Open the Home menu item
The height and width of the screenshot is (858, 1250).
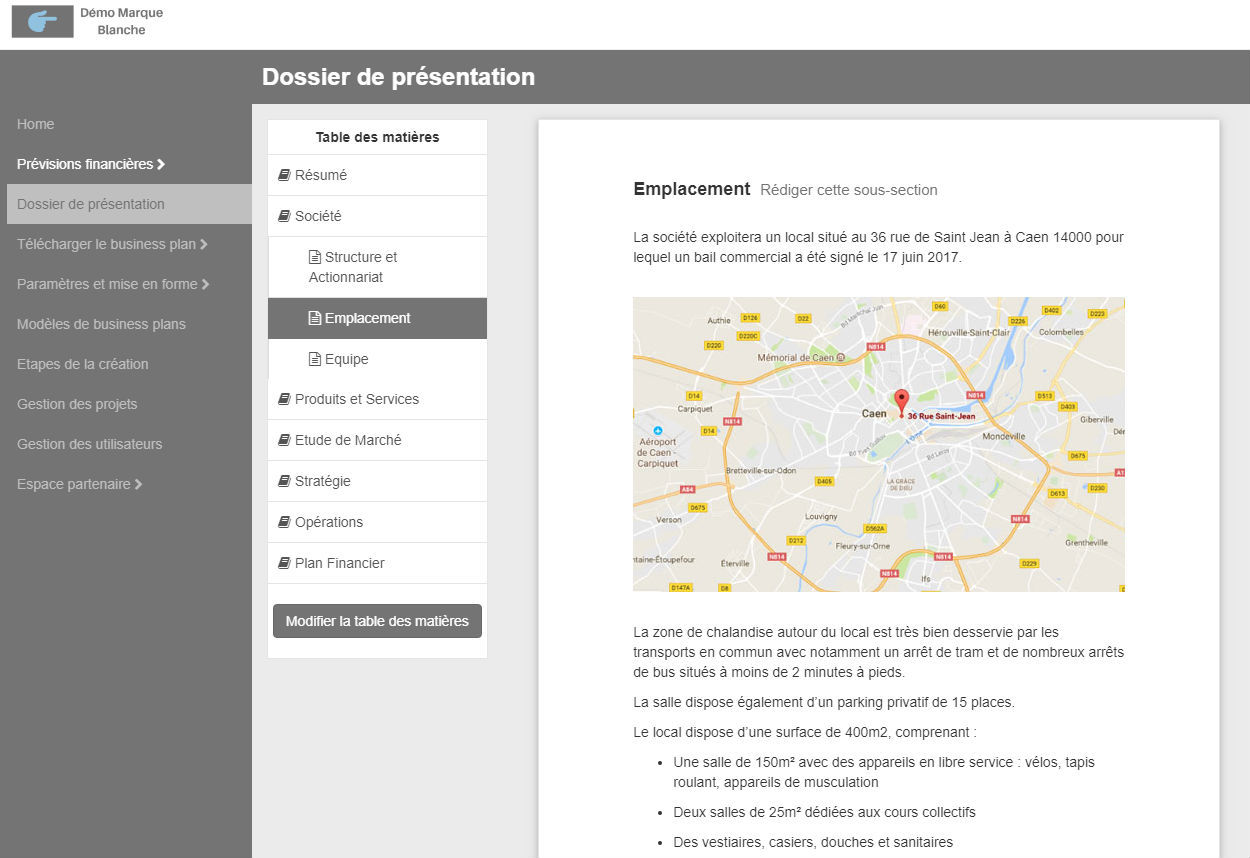36,124
